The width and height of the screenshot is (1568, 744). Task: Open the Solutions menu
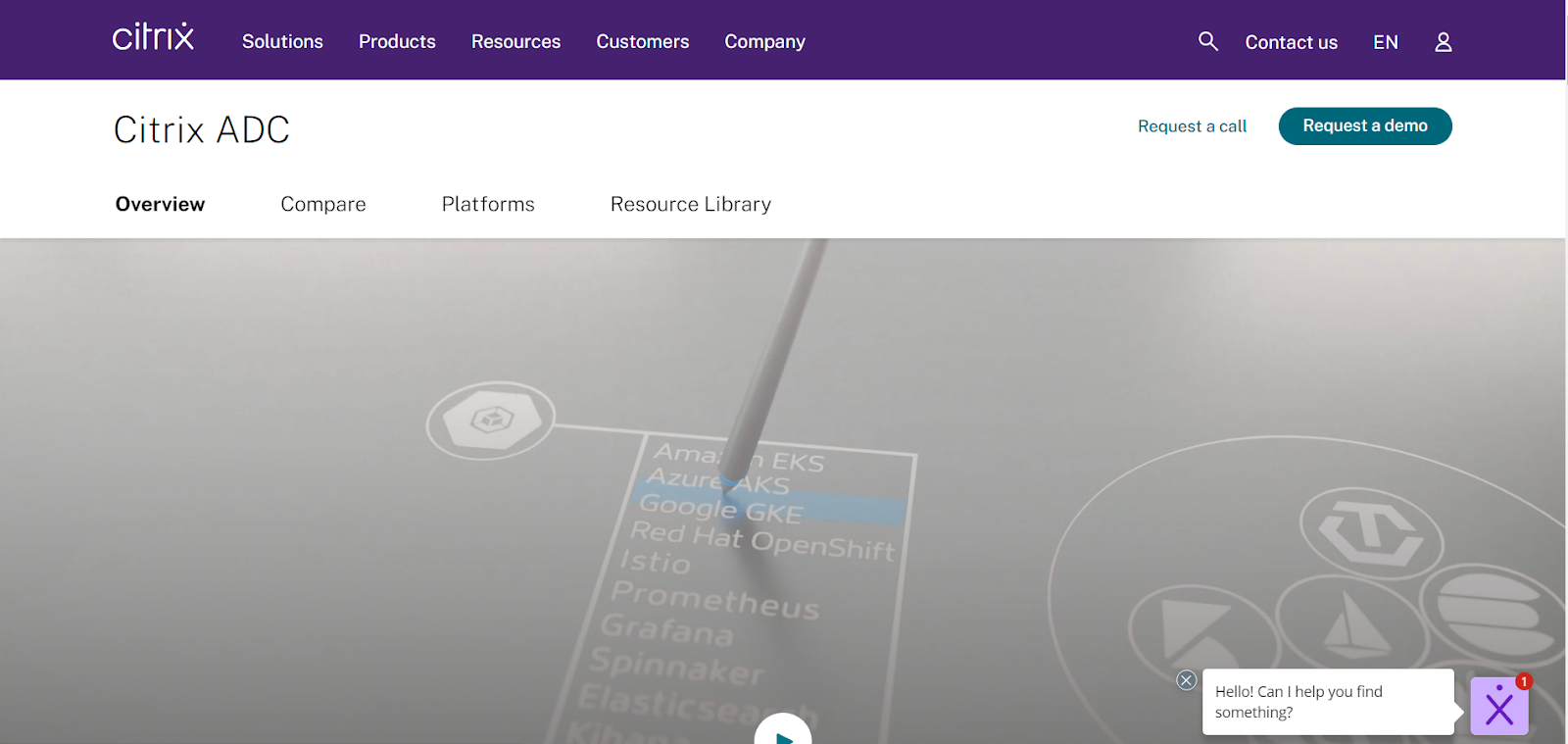pos(282,41)
